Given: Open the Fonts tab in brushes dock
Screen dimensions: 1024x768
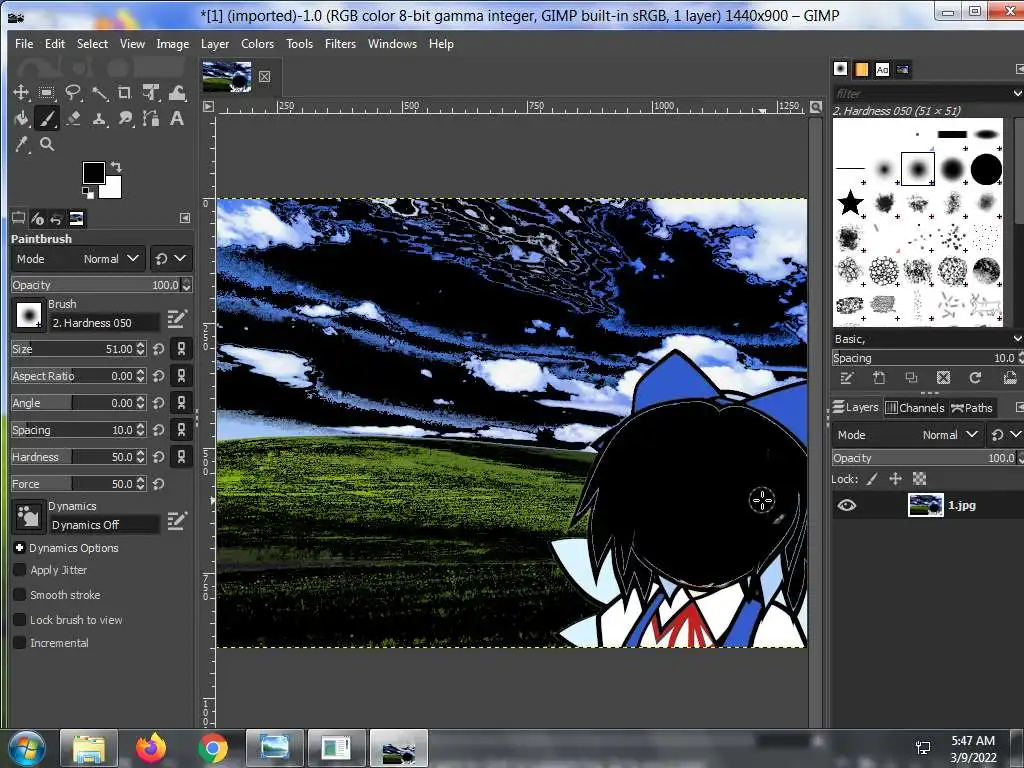Looking at the screenshot, I should coord(882,69).
